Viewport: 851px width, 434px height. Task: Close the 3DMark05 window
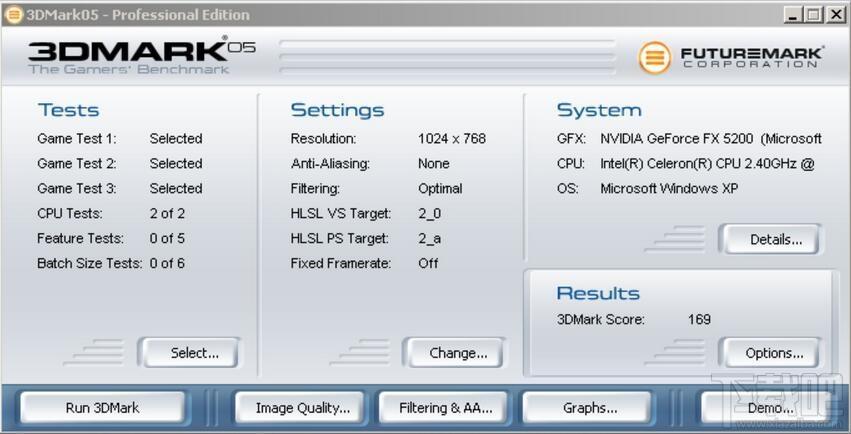coord(834,15)
